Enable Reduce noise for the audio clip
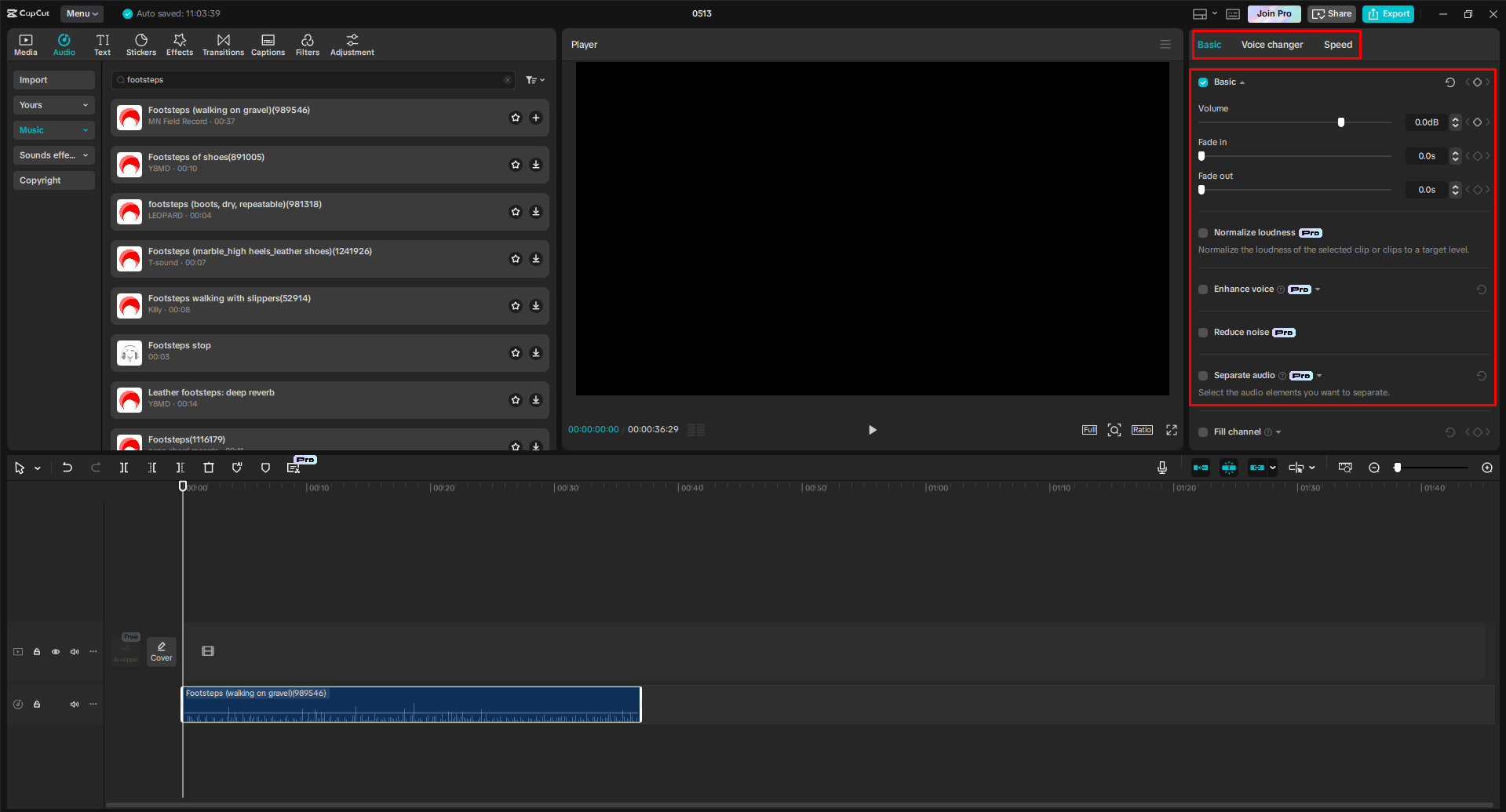This screenshot has height=812, width=1506. coord(1202,332)
